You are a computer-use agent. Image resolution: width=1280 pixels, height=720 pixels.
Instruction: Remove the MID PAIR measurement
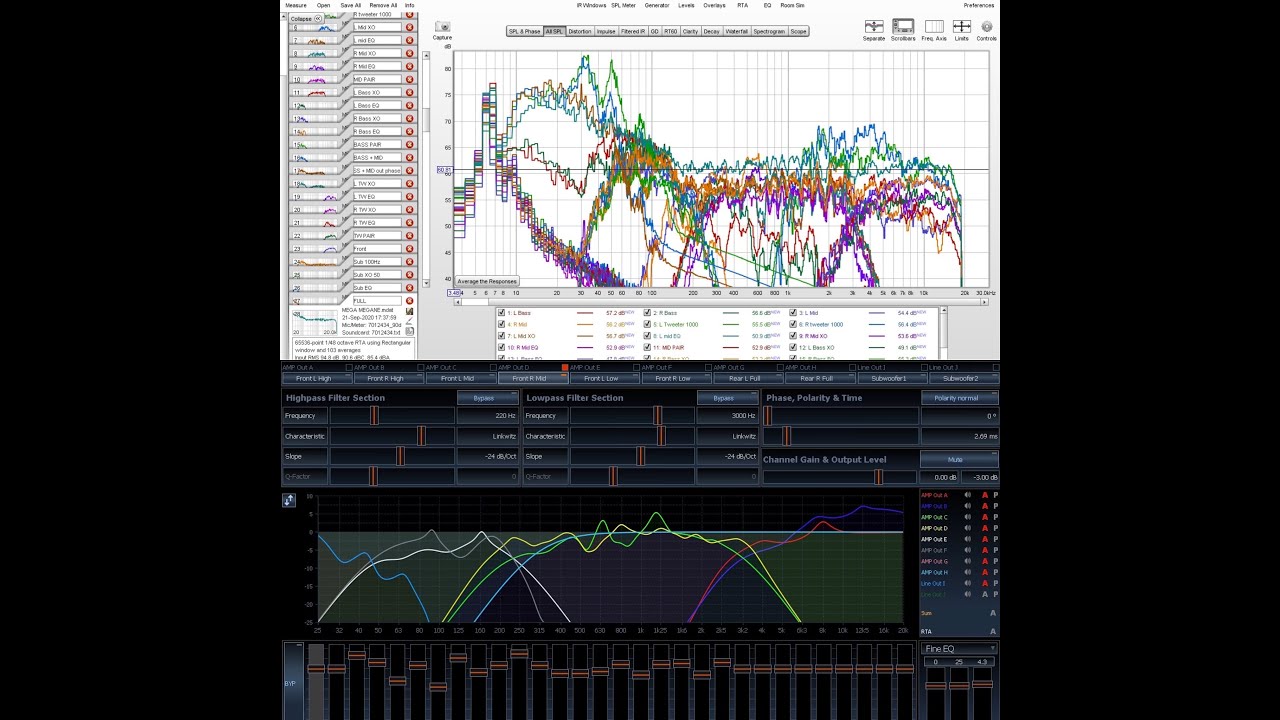point(409,79)
